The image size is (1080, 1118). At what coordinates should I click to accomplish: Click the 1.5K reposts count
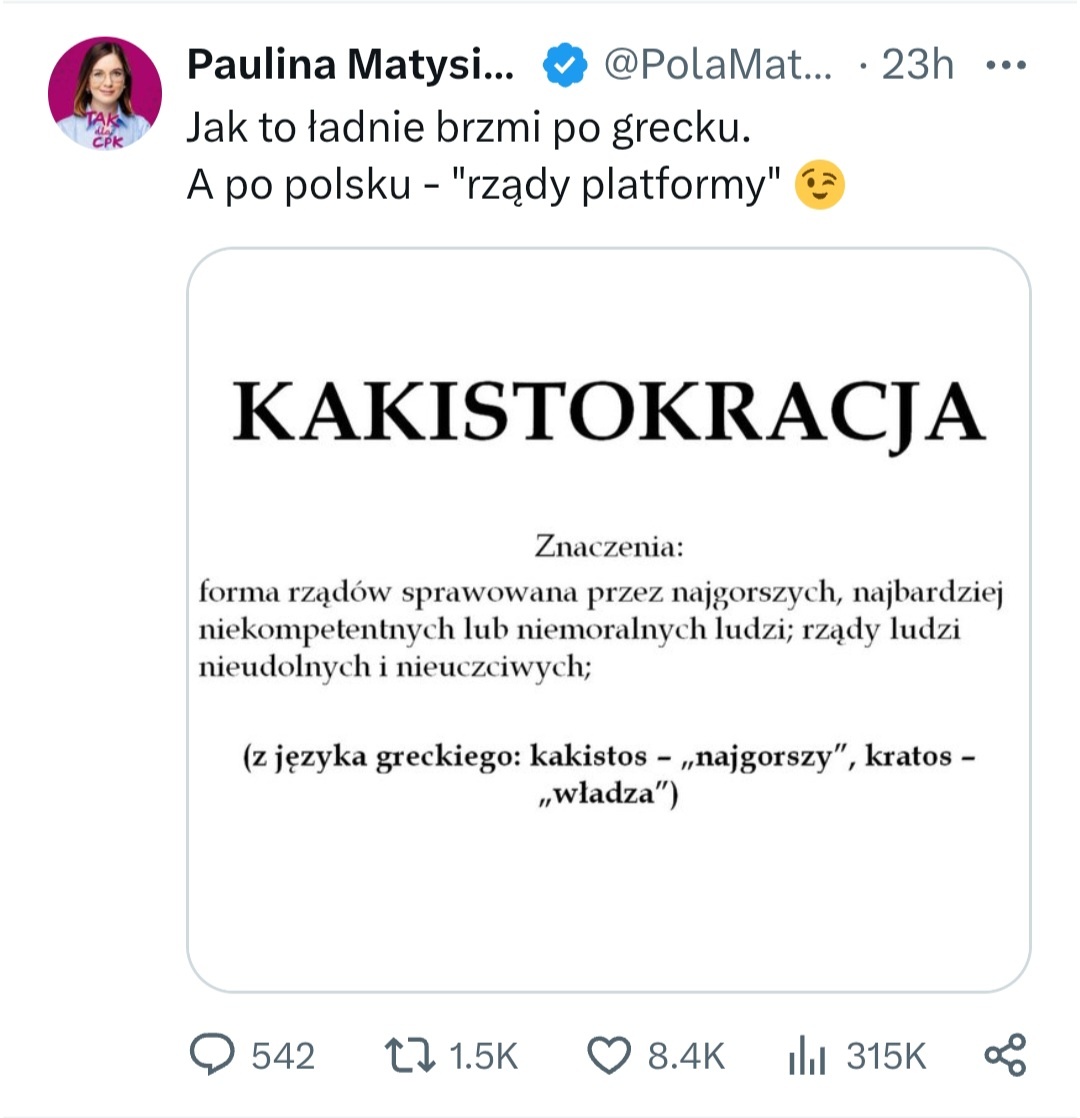[x=484, y=1056]
